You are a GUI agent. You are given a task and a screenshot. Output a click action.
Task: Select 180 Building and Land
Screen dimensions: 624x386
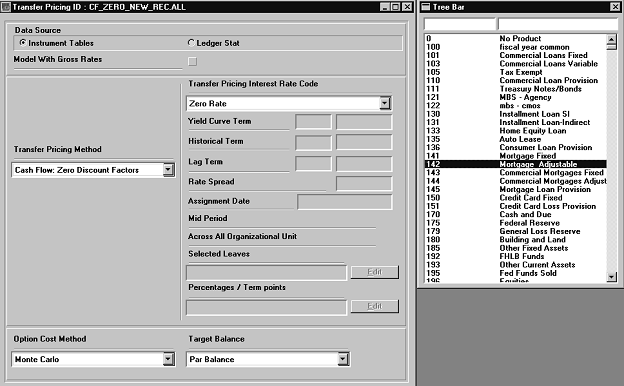coord(516,239)
